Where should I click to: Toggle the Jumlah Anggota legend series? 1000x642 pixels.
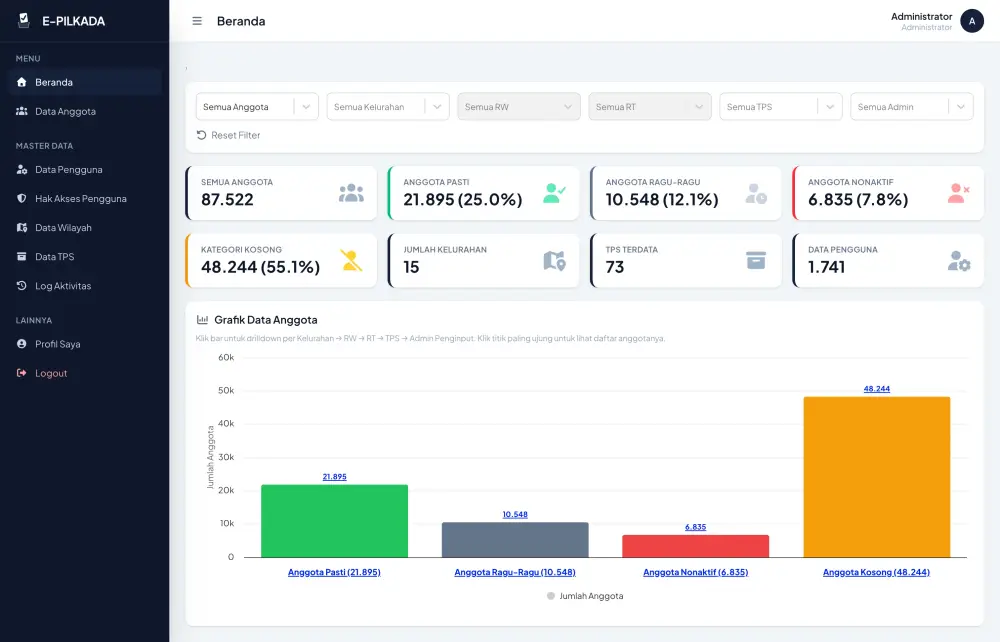click(585, 595)
